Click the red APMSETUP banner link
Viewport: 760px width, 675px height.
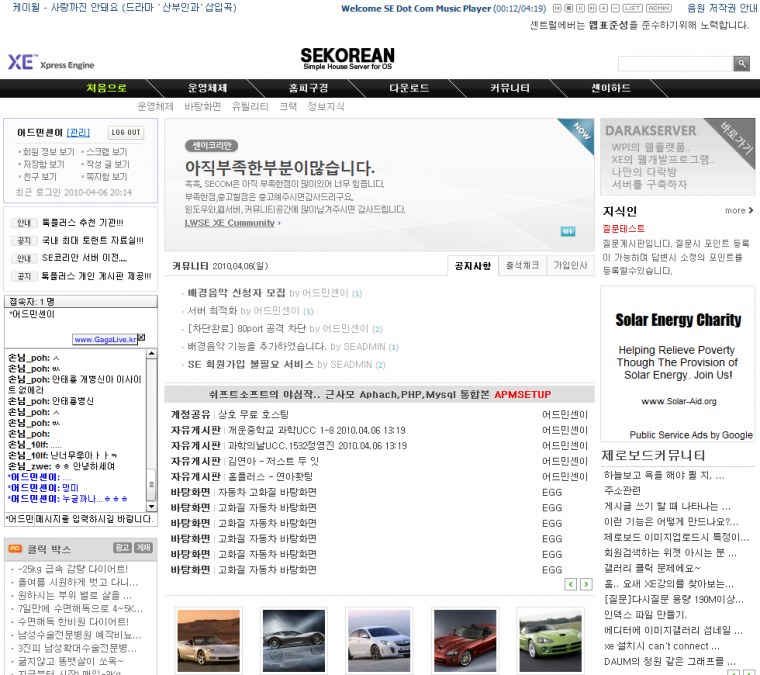[x=522, y=395]
